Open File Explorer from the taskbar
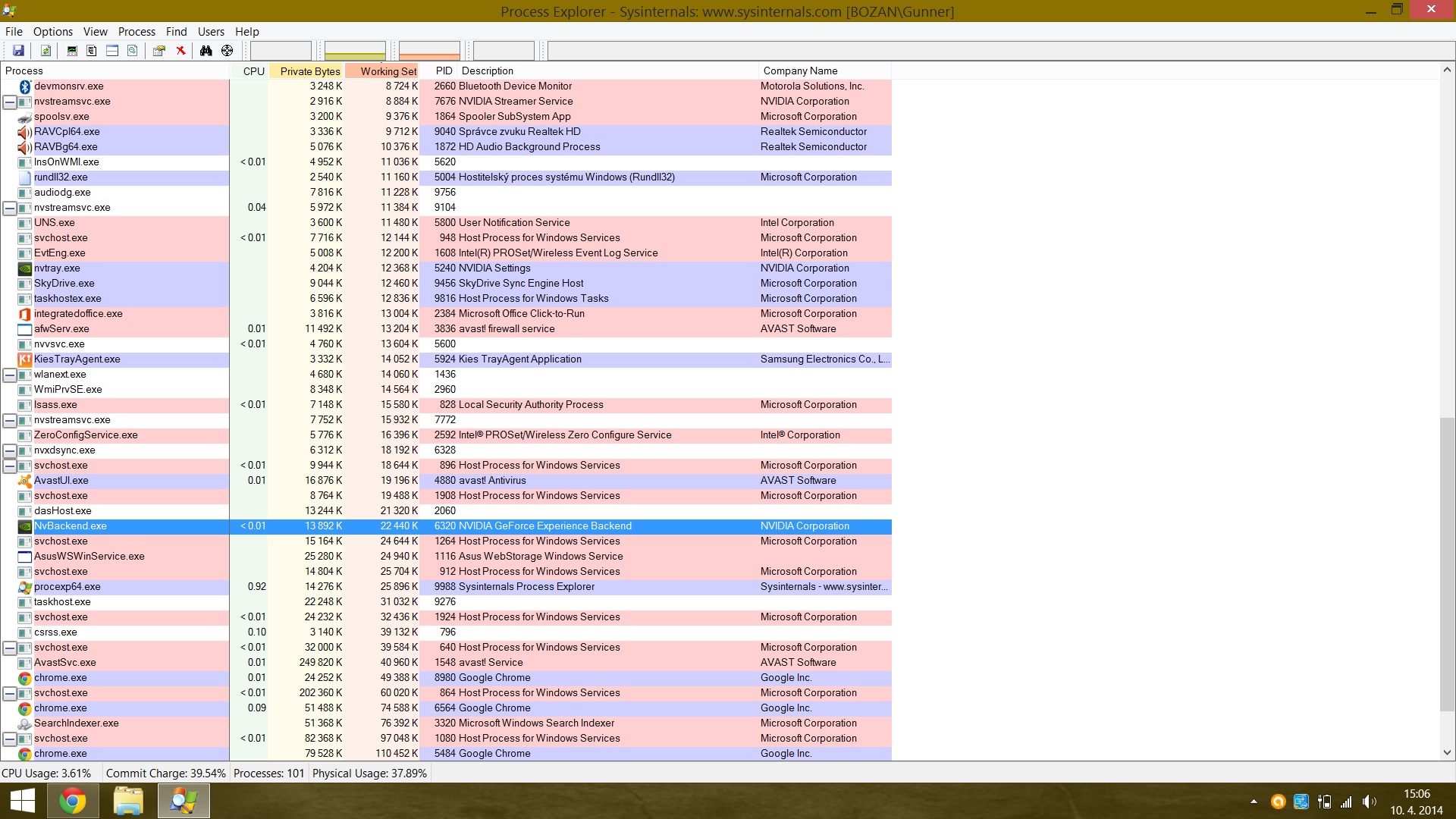This screenshot has width=1456, height=819. click(128, 801)
